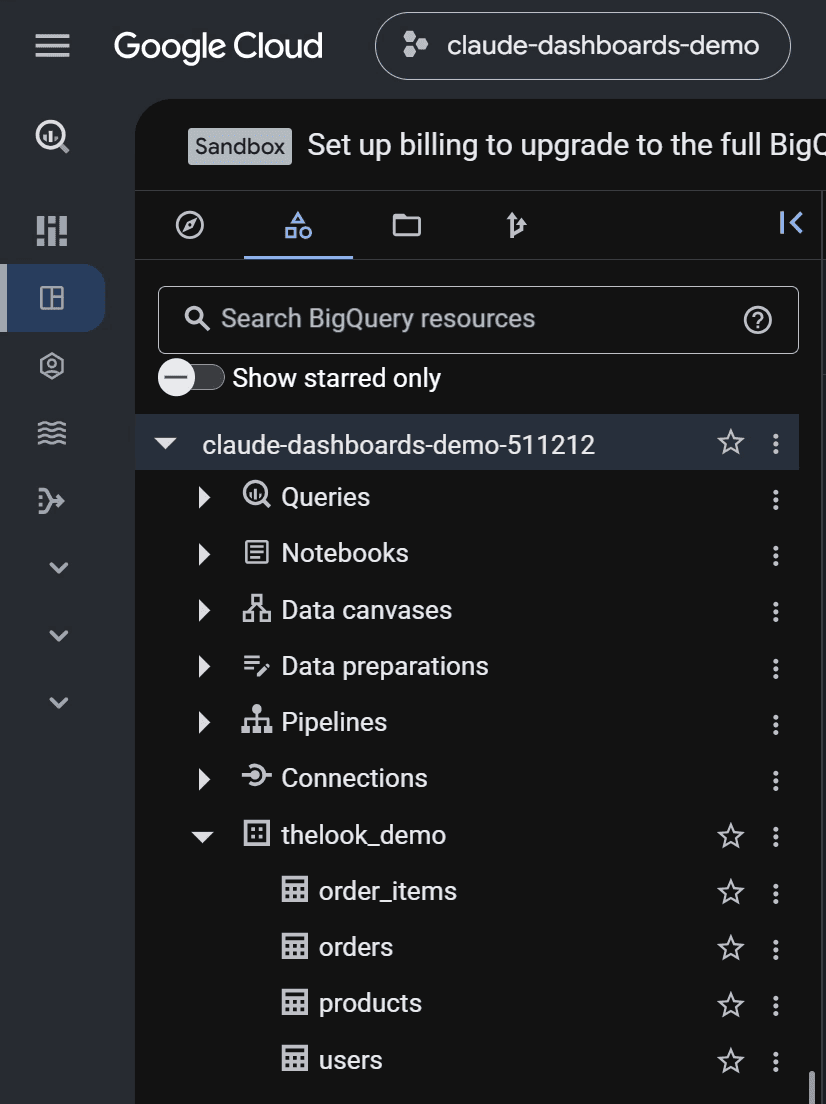Click the Sandbox badge
This screenshot has width=826, height=1104.
239,146
